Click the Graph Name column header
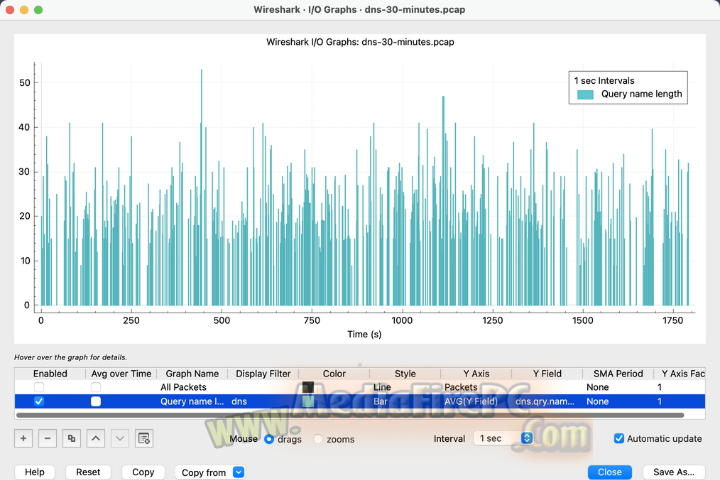Image resolution: width=720 pixels, height=480 pixels. 192,373
